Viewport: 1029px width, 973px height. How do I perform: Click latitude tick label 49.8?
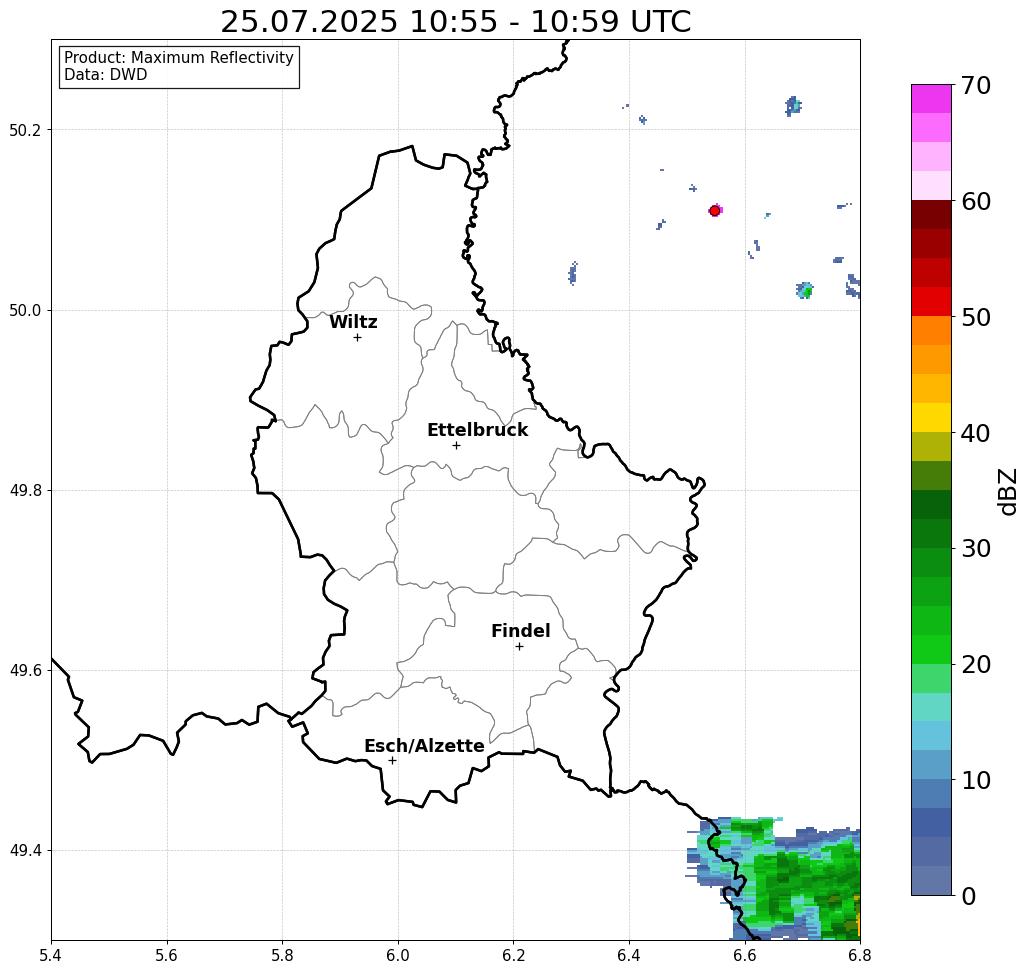[25, 491]
